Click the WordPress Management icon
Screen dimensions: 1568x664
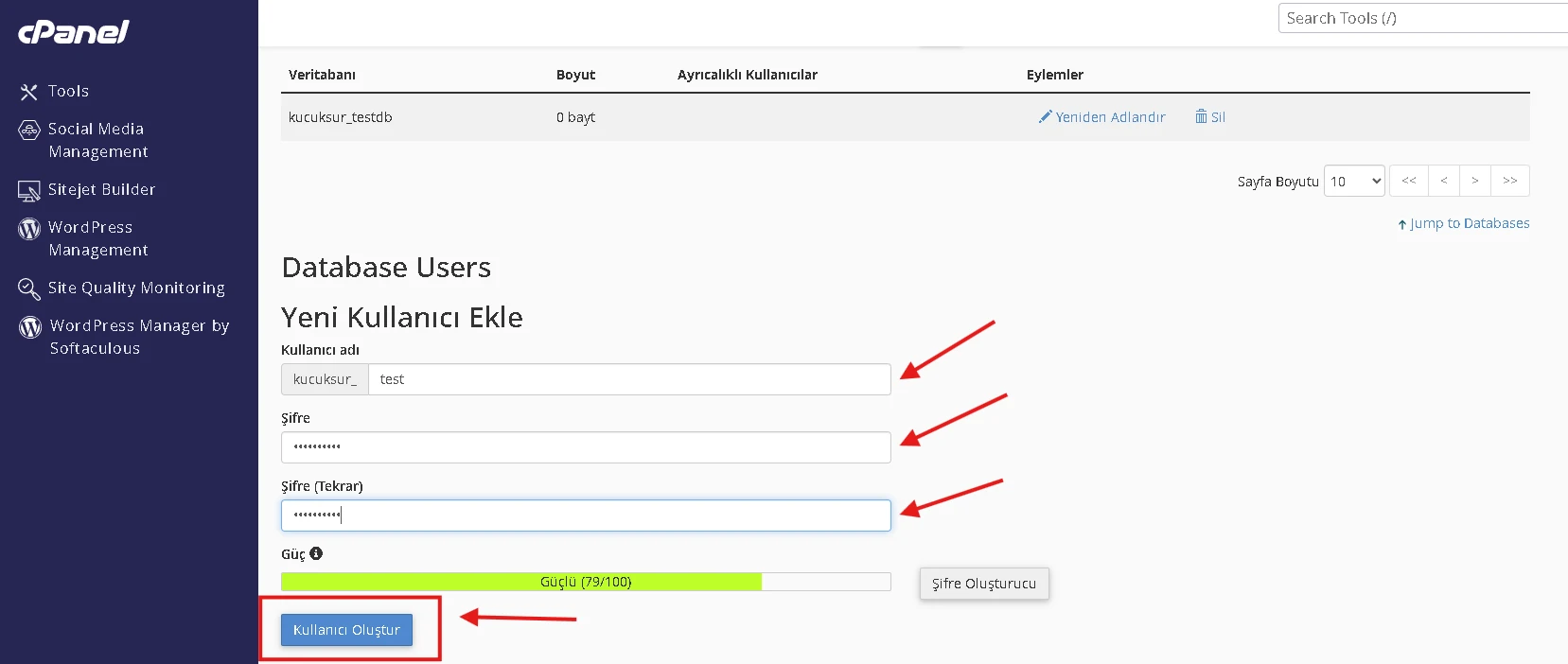coord(29,229)
